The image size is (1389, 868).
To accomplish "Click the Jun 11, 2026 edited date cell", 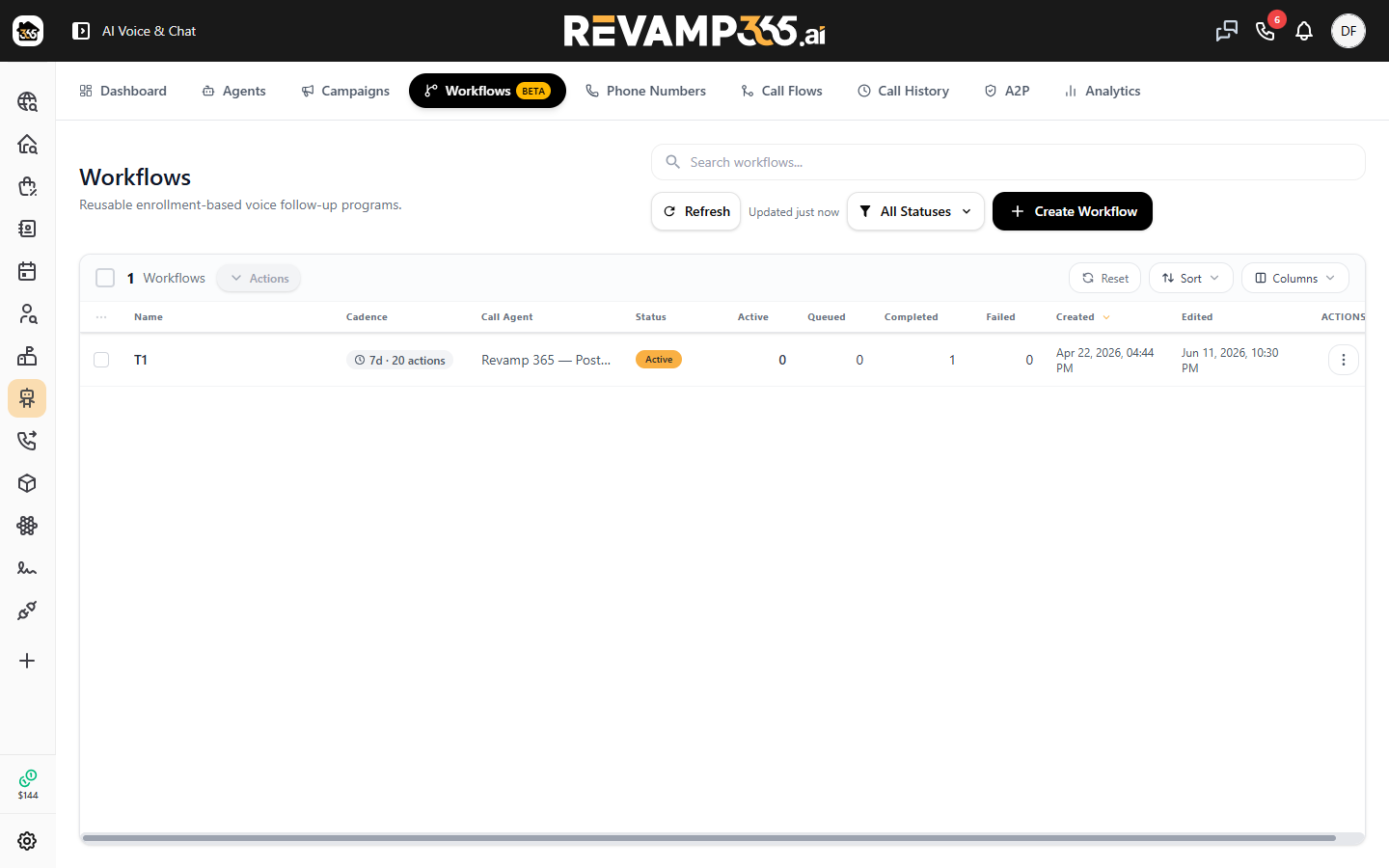I will 1230,360.
